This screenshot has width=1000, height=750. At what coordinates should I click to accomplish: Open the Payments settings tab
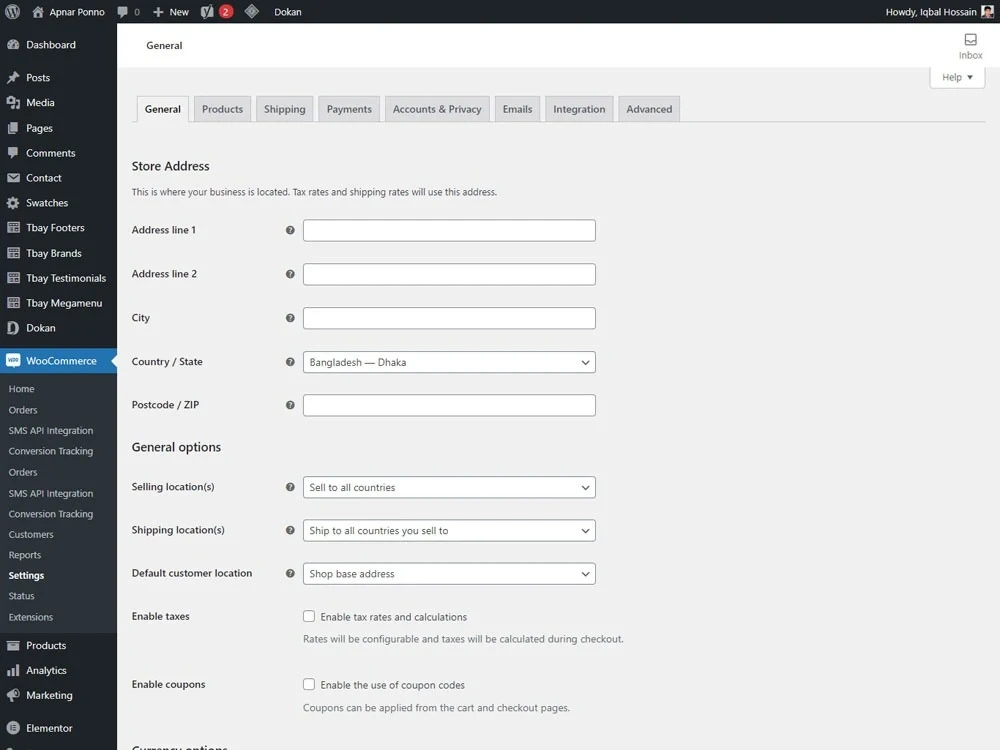pos(348,108)
